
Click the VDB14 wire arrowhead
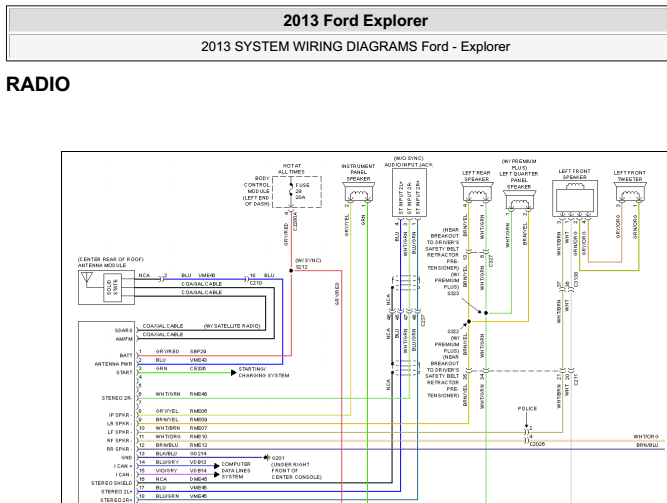(x=216, y=474)
